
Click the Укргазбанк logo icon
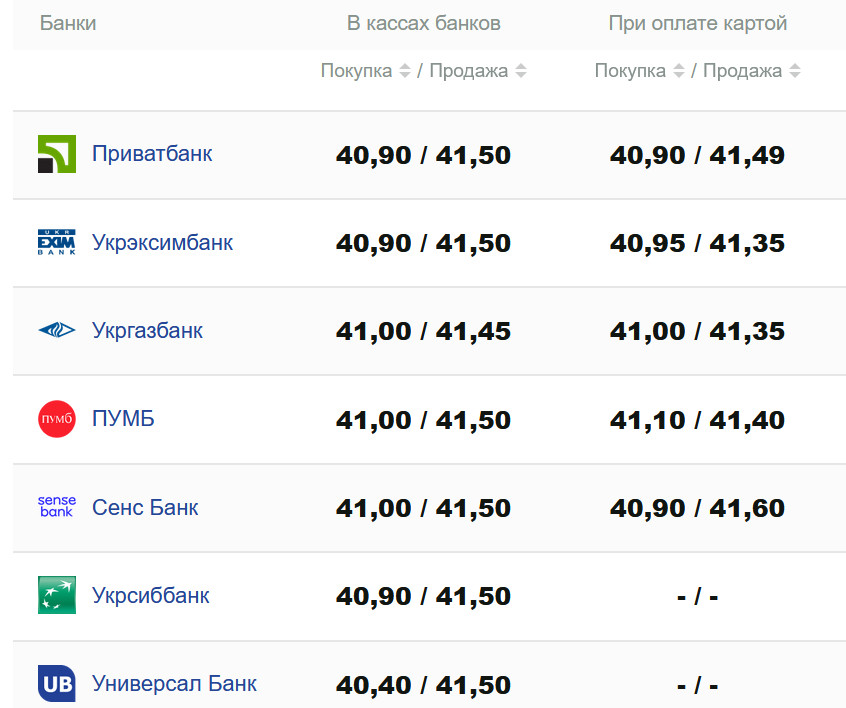[57, 330]
